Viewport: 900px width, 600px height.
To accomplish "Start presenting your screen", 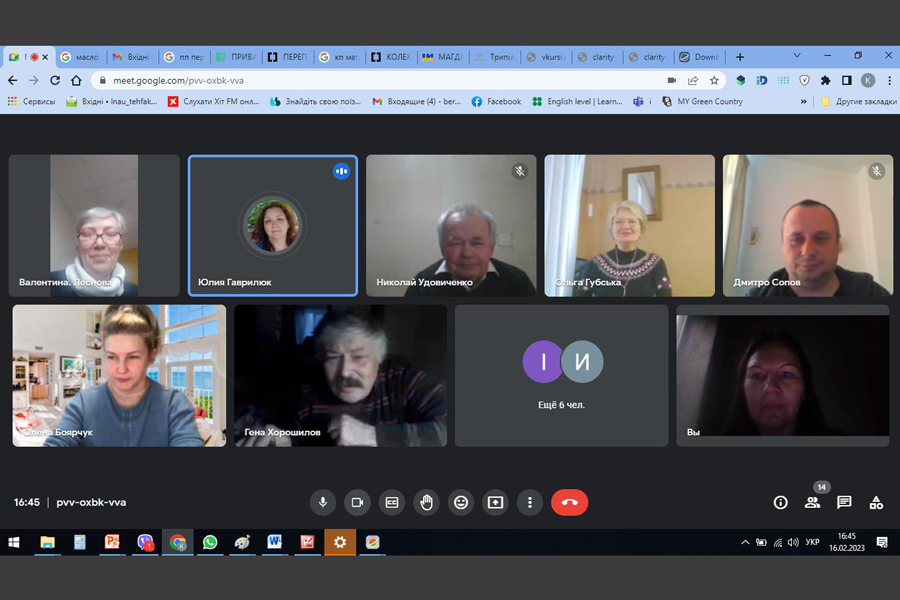I will (x=495, y=502).
